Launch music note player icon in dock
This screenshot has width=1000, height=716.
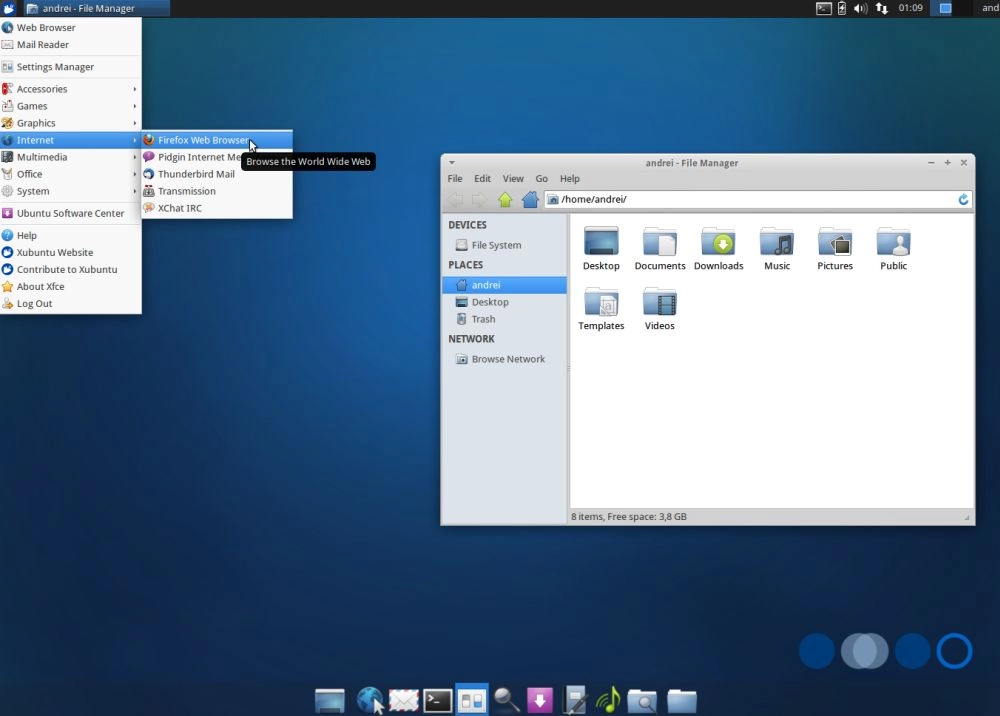point(608,699)
